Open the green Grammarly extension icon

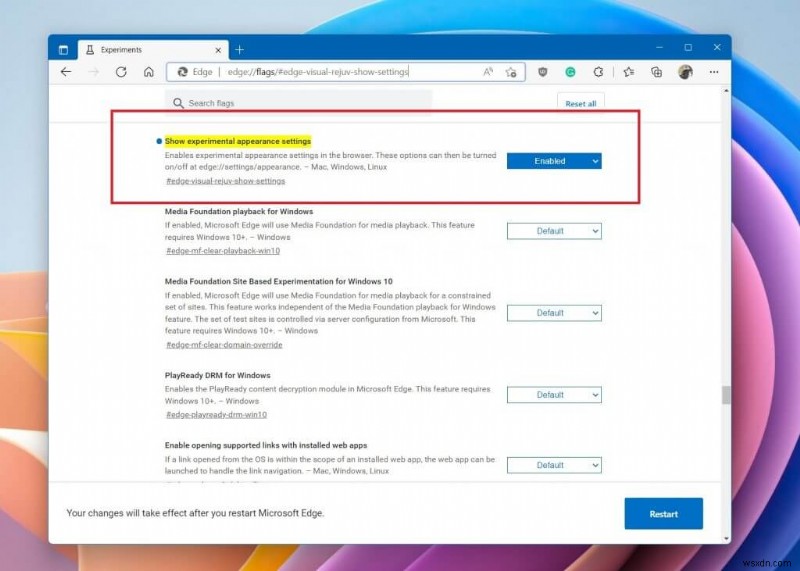click(x=570, y=72)
